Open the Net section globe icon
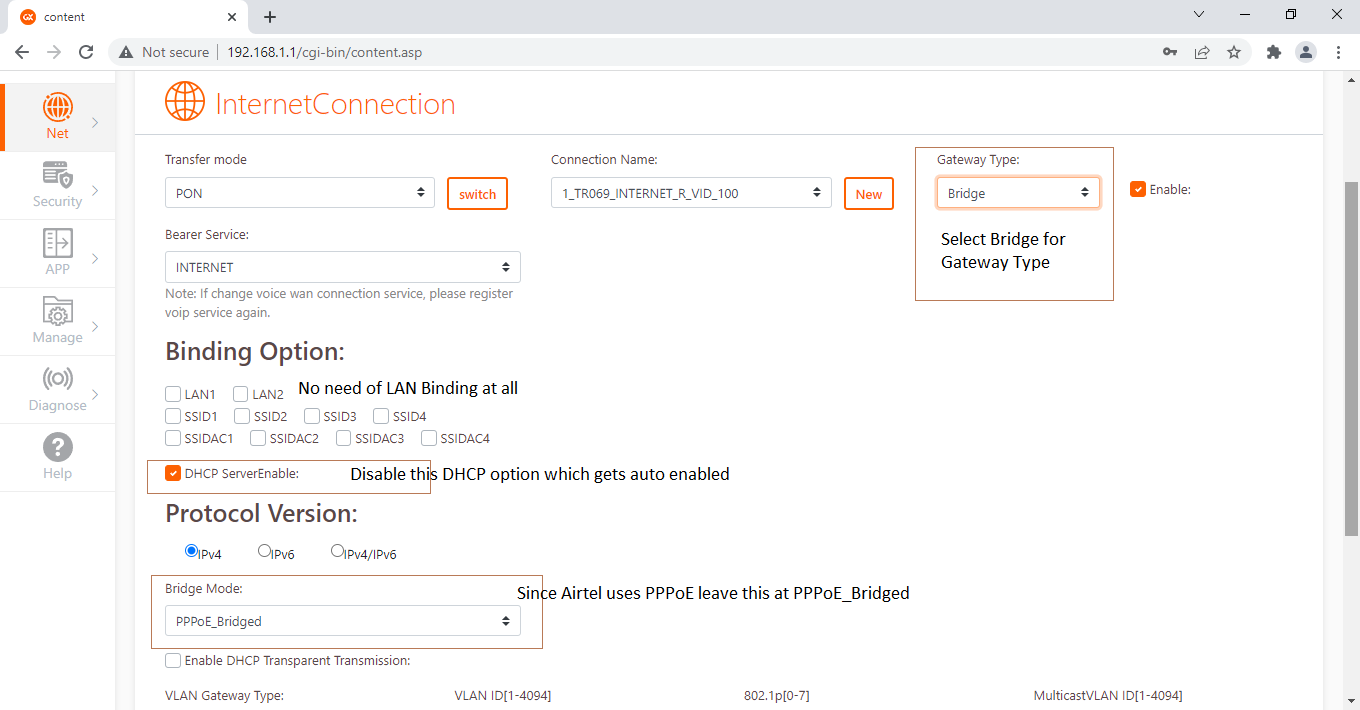The height and width of the screenshot is (710, 1360). pos(58,108)
